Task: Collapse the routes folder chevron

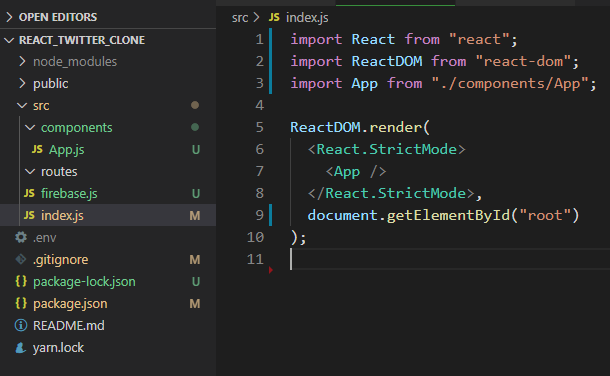Action: 30,171
